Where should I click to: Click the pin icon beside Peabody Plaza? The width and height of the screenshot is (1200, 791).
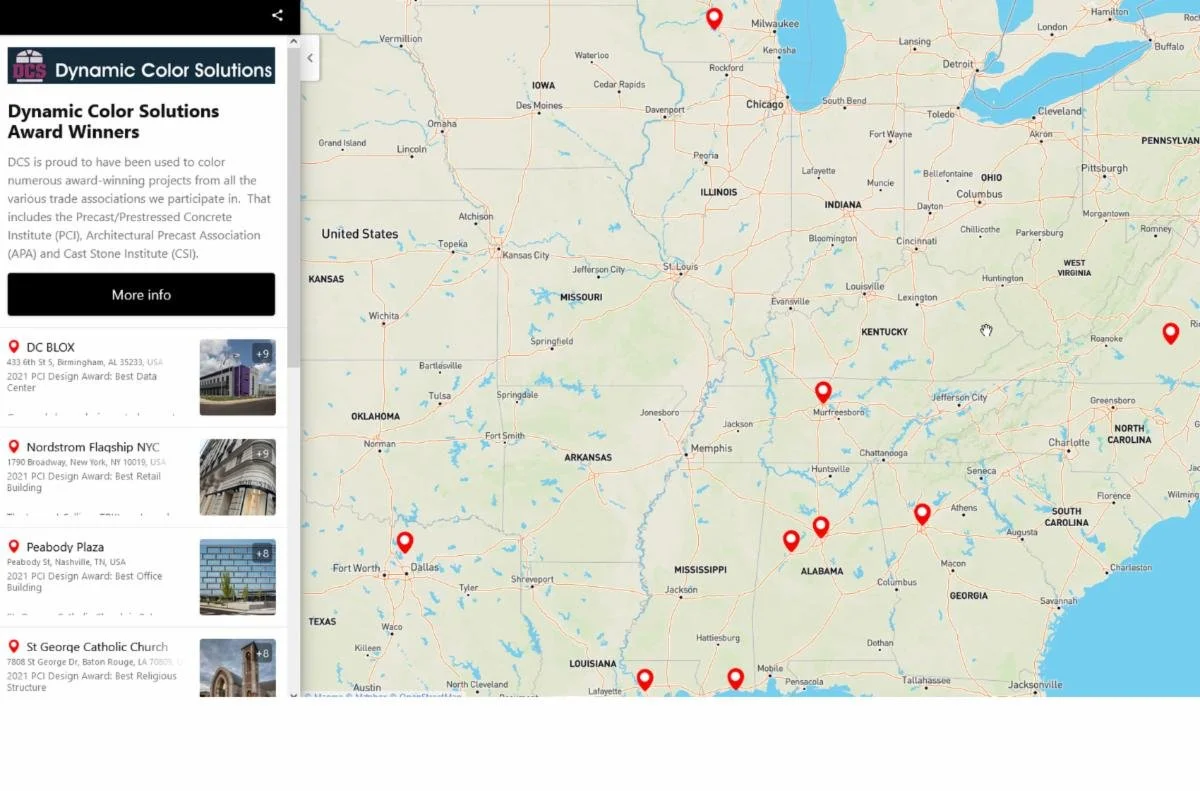(x=14, y=546)
